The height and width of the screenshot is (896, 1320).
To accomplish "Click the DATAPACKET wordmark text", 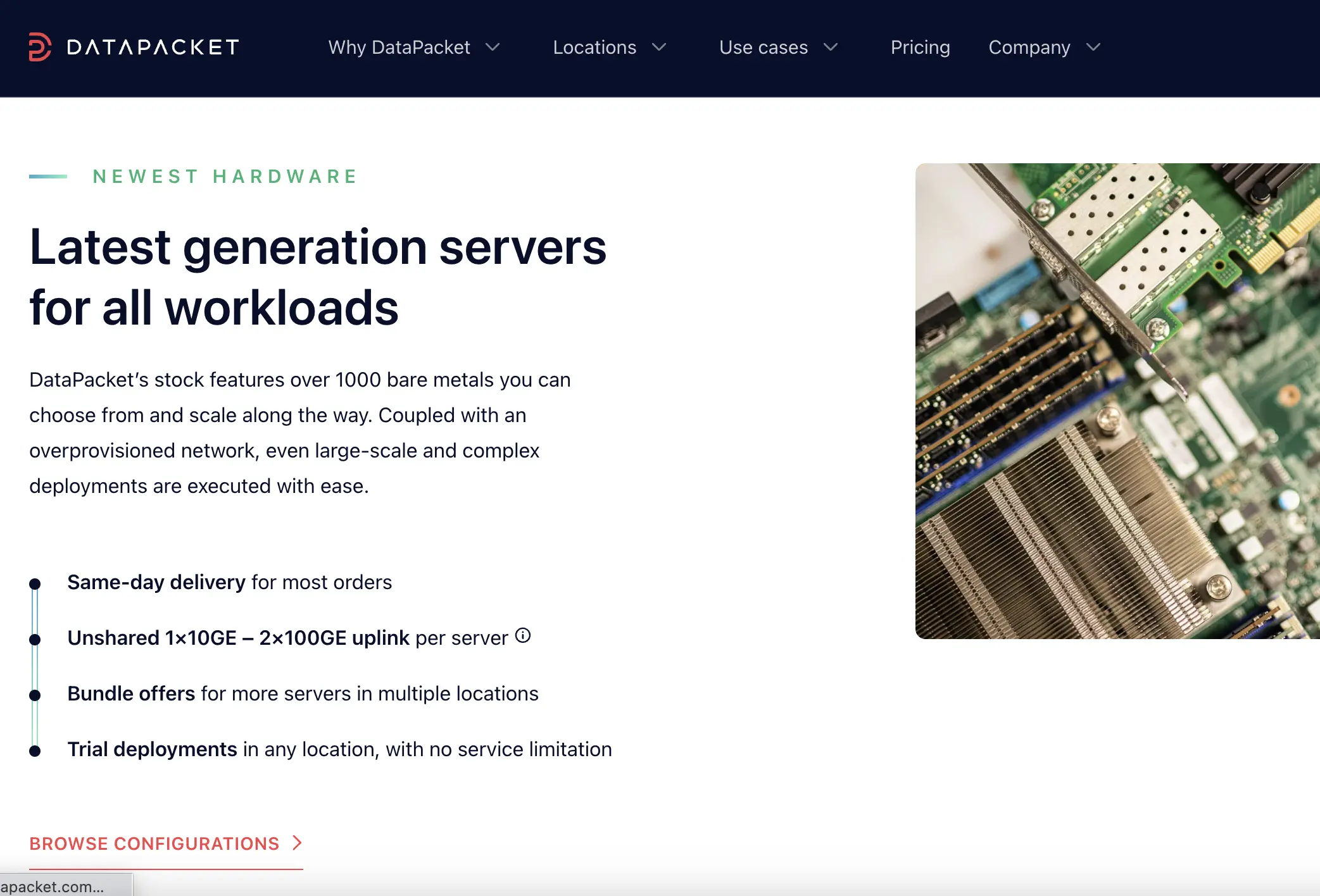I will point(153,47).
